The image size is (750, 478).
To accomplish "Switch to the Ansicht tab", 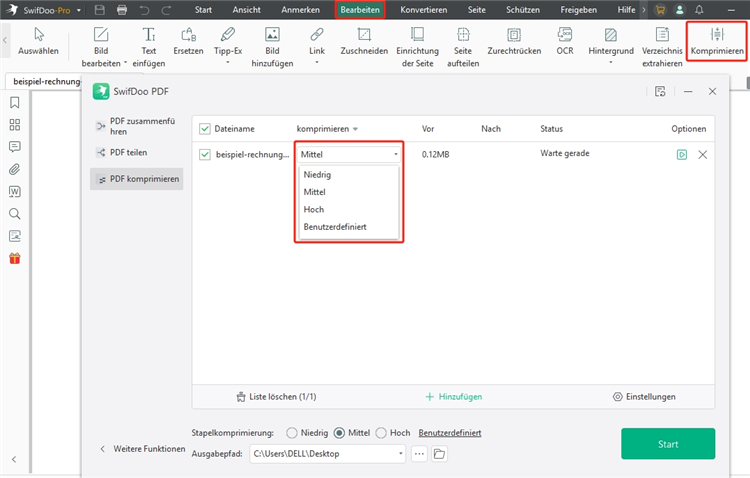I will (247, 10).
